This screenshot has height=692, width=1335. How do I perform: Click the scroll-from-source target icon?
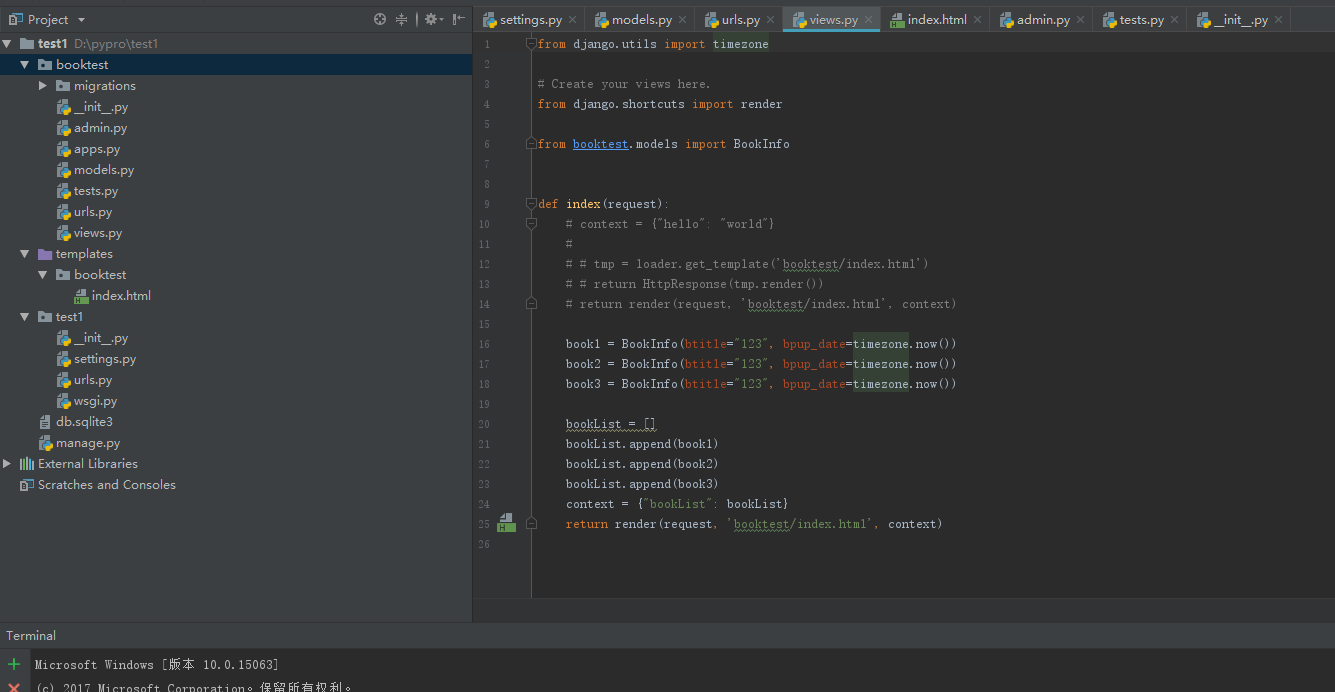380,19
